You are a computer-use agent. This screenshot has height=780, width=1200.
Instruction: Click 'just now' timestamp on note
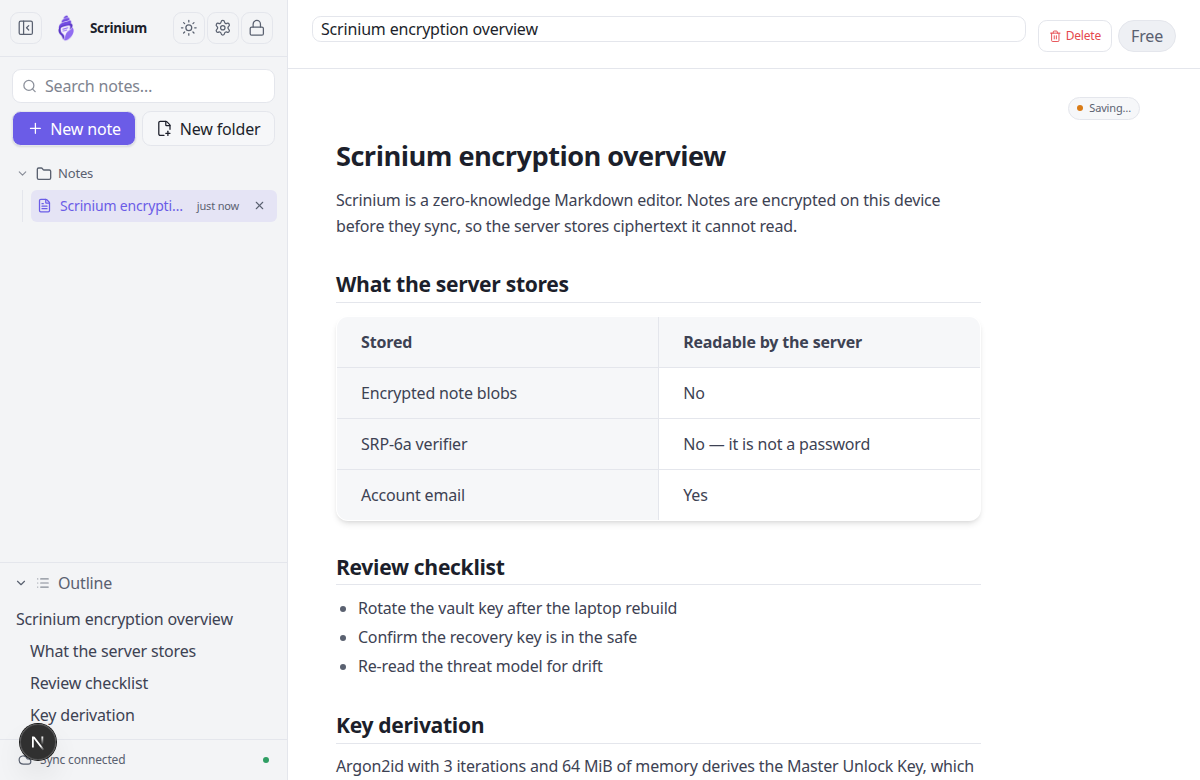(x=218, y=206)
